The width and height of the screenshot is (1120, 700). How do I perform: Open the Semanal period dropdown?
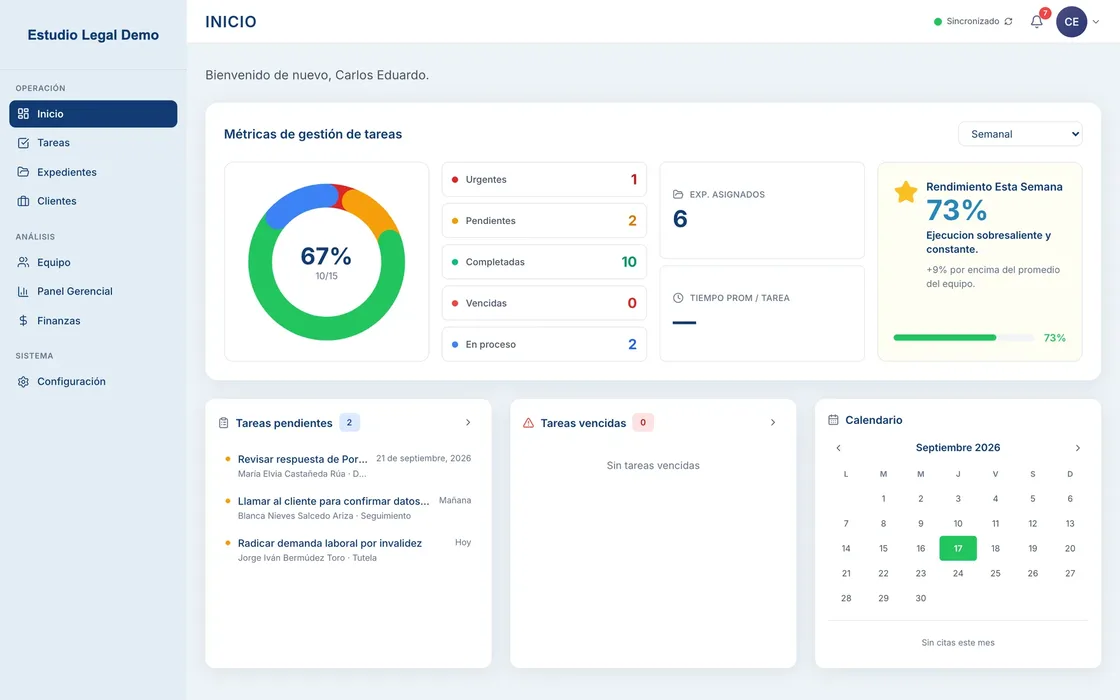click(1020, 134)
